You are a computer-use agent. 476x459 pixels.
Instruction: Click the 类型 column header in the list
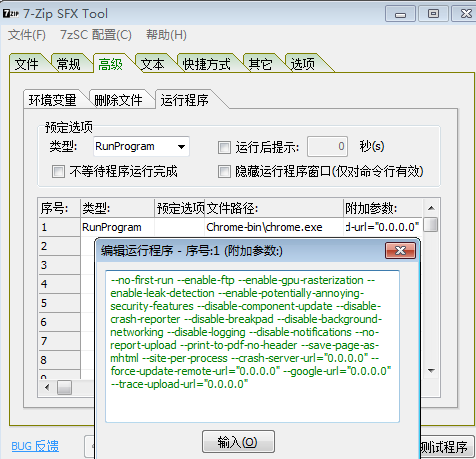click(x=117, y=208)
